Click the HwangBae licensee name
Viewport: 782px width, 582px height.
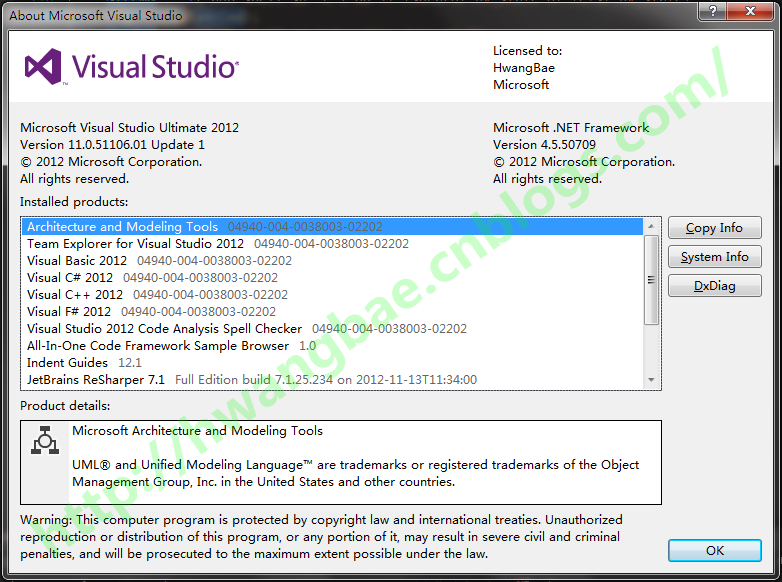click(x=524, y=68)
